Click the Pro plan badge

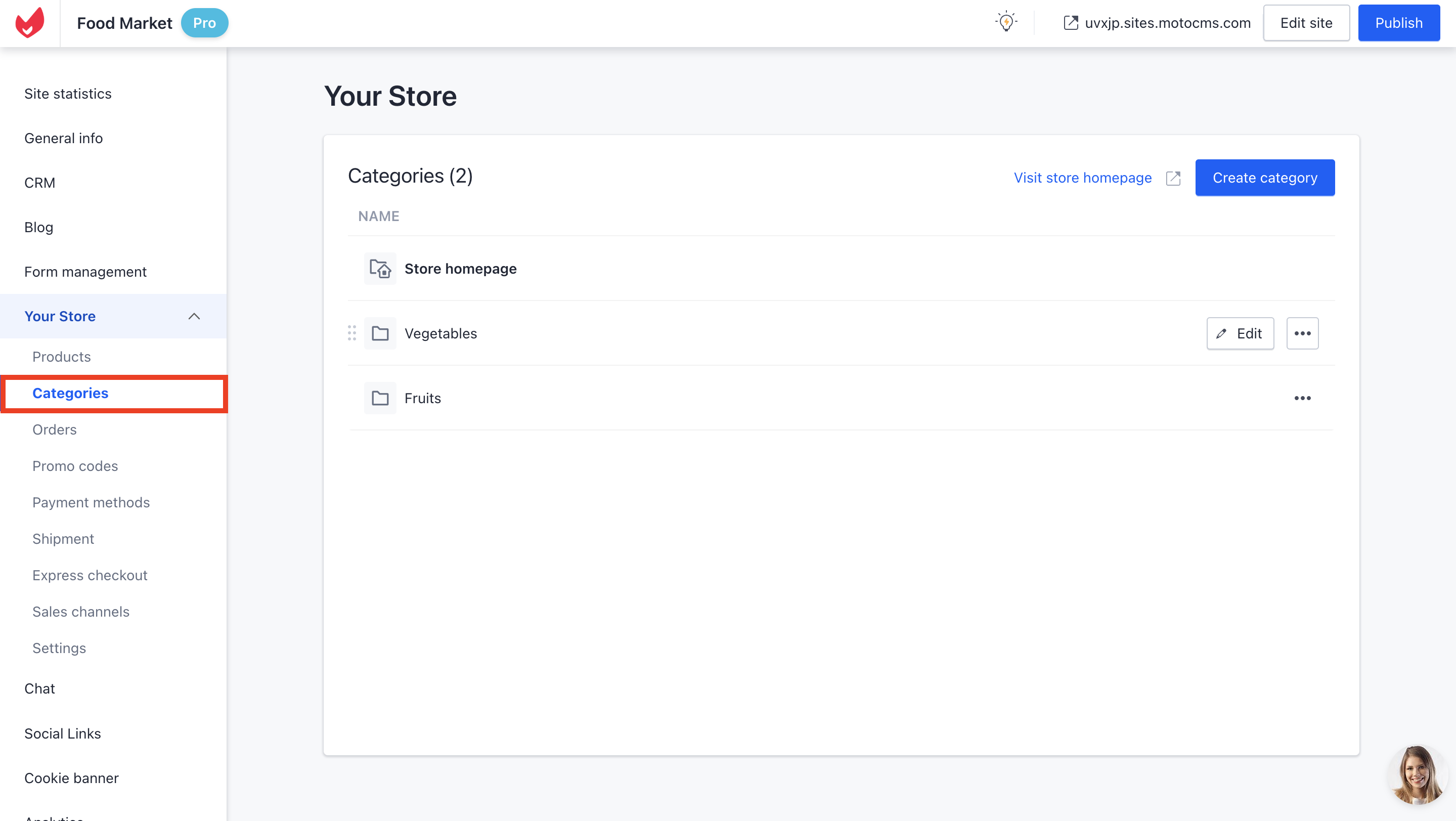(205, 23)
